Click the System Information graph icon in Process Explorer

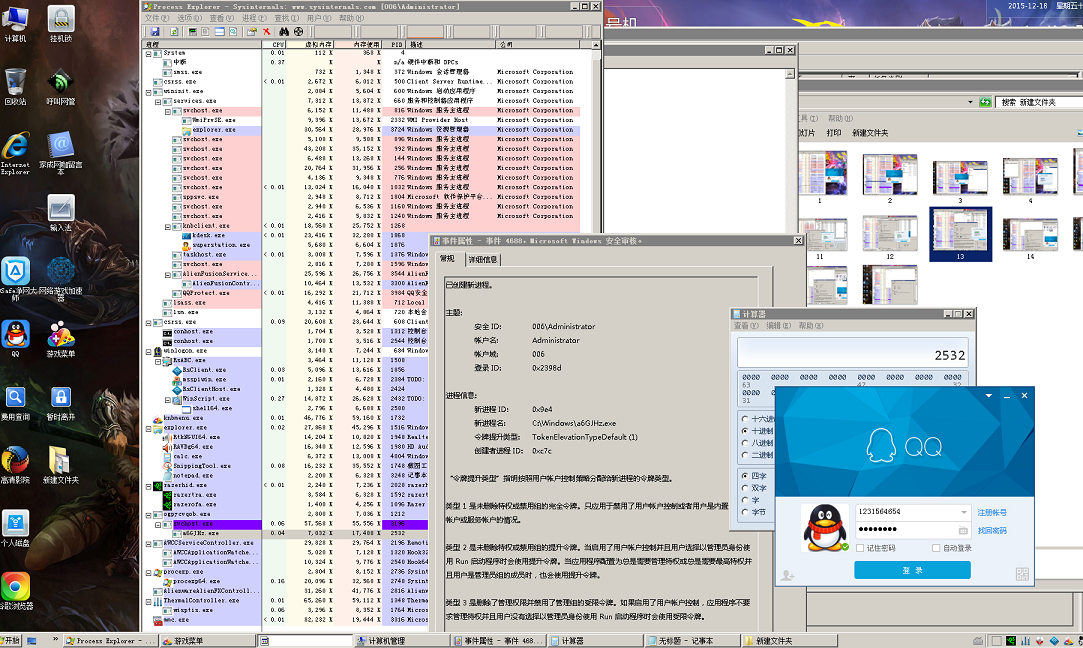[193, 32]
